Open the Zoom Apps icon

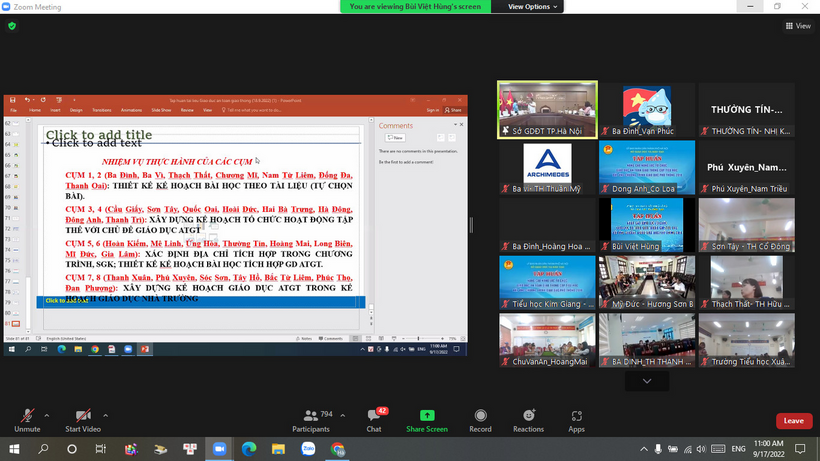(576, 415)
